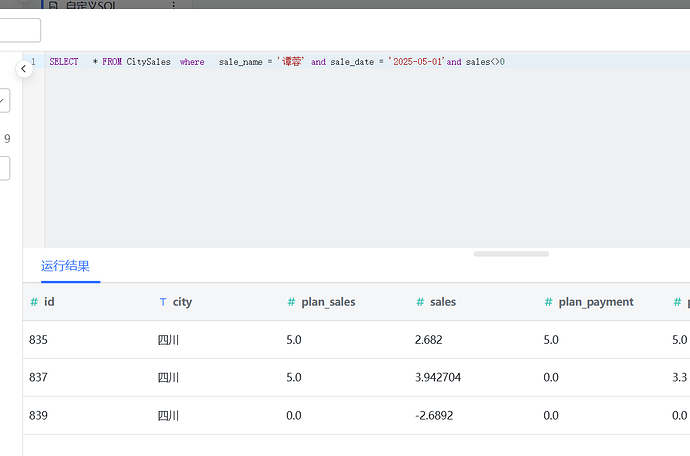This screenshot has width=690, height=456.
Task: Select the sales value -2.6892
Action: point(434,416)
